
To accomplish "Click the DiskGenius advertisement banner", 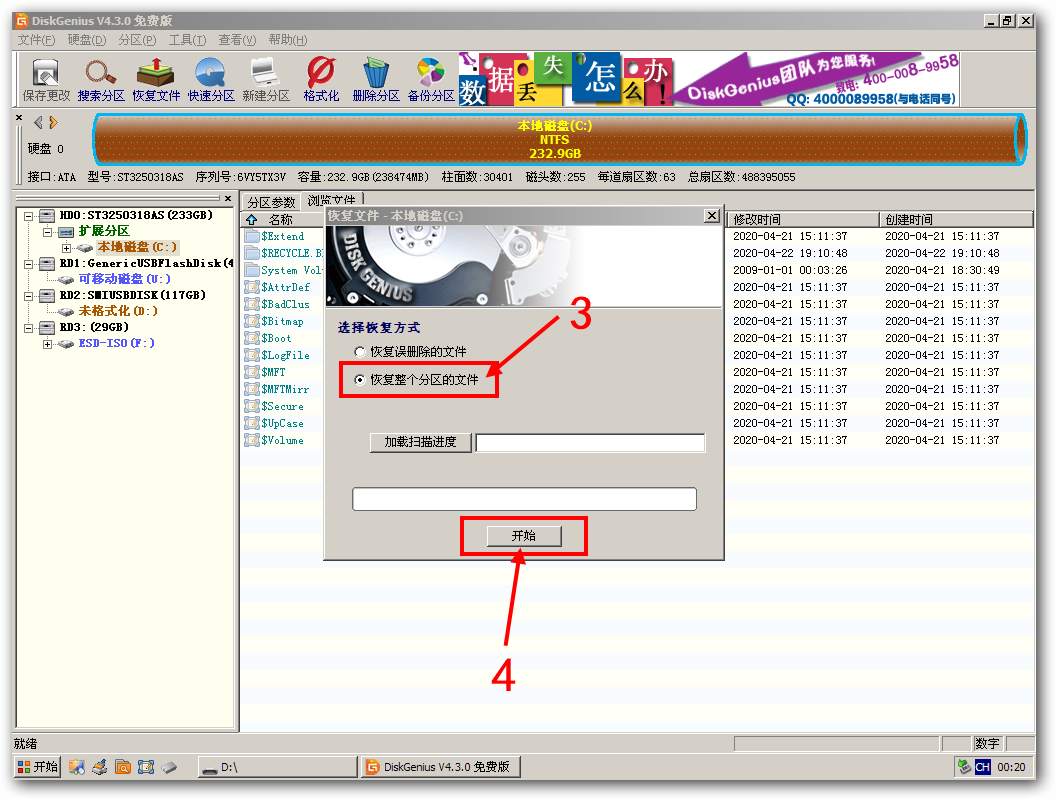I will click(x=708, y=79).
